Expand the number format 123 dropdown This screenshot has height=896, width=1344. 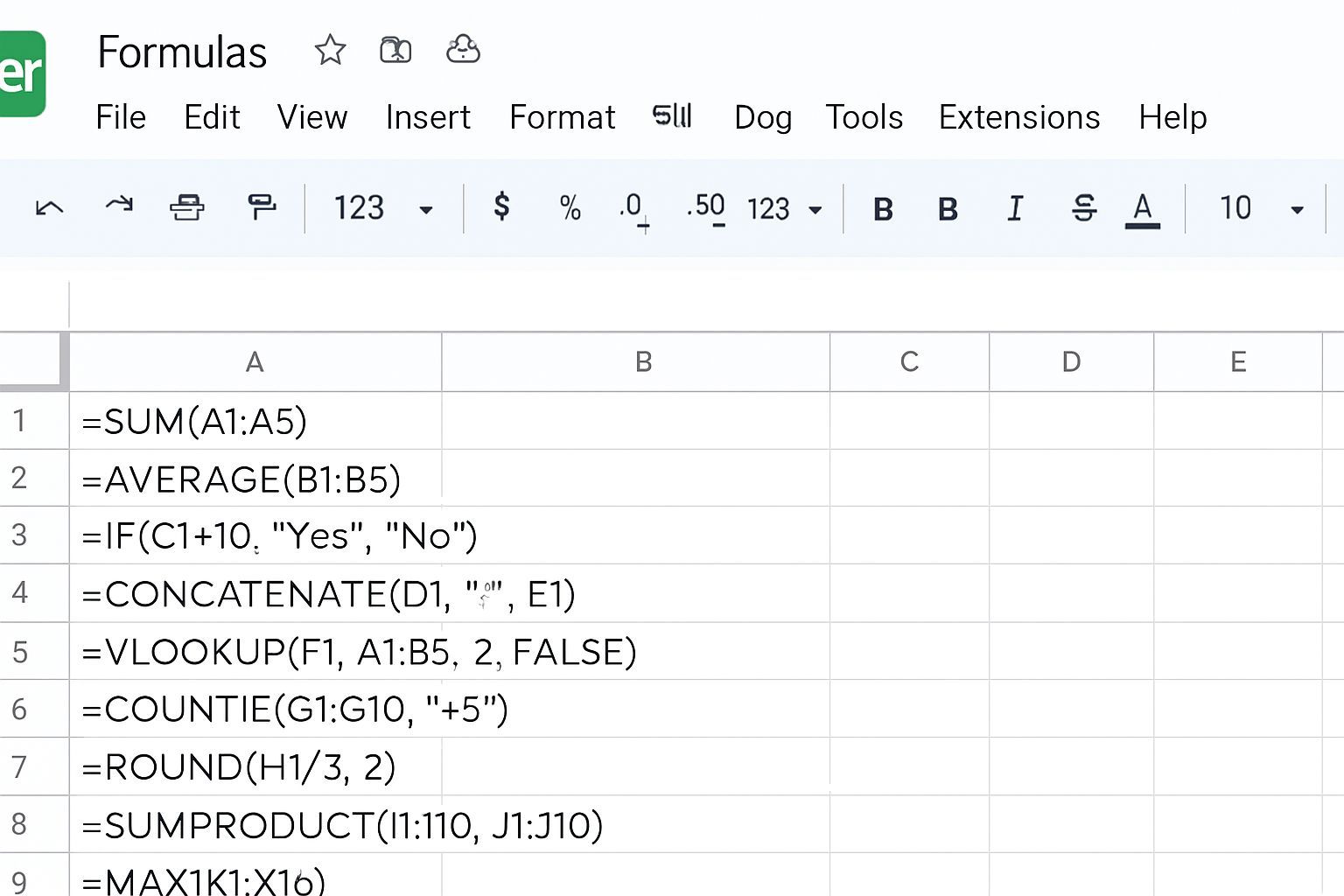[x=784, y=209]
